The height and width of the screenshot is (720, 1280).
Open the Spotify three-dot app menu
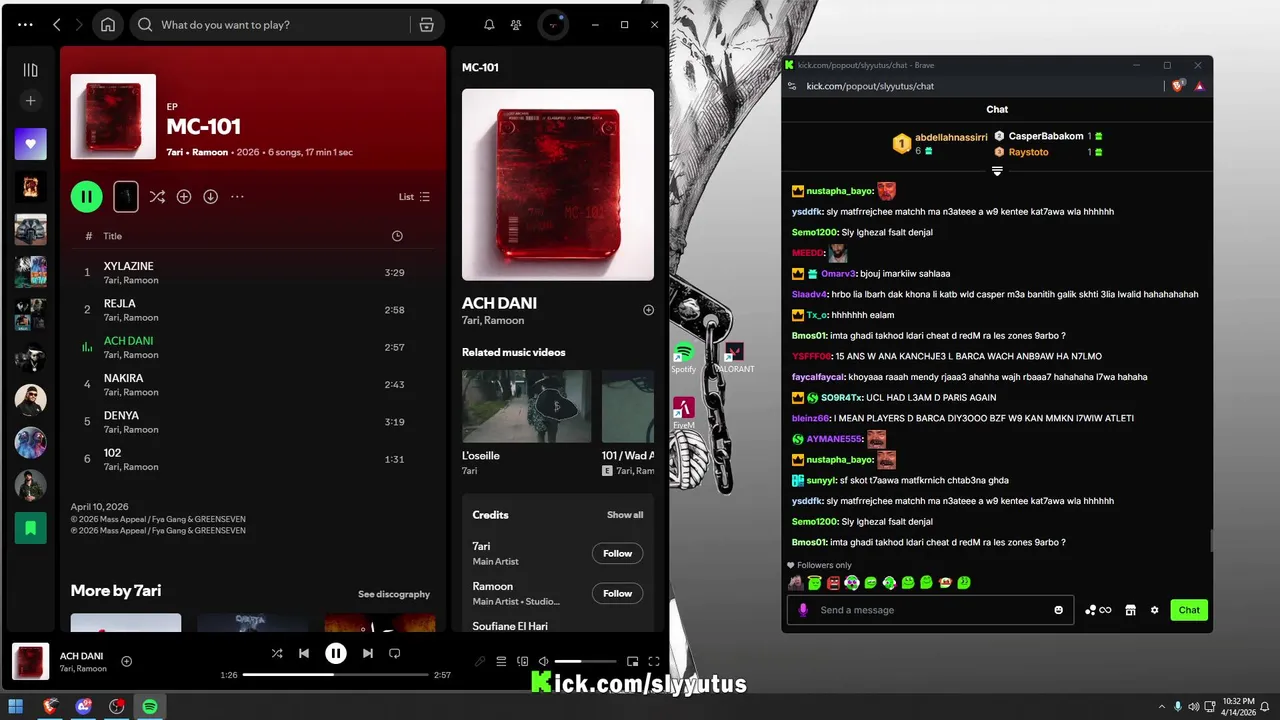(26, 25)
